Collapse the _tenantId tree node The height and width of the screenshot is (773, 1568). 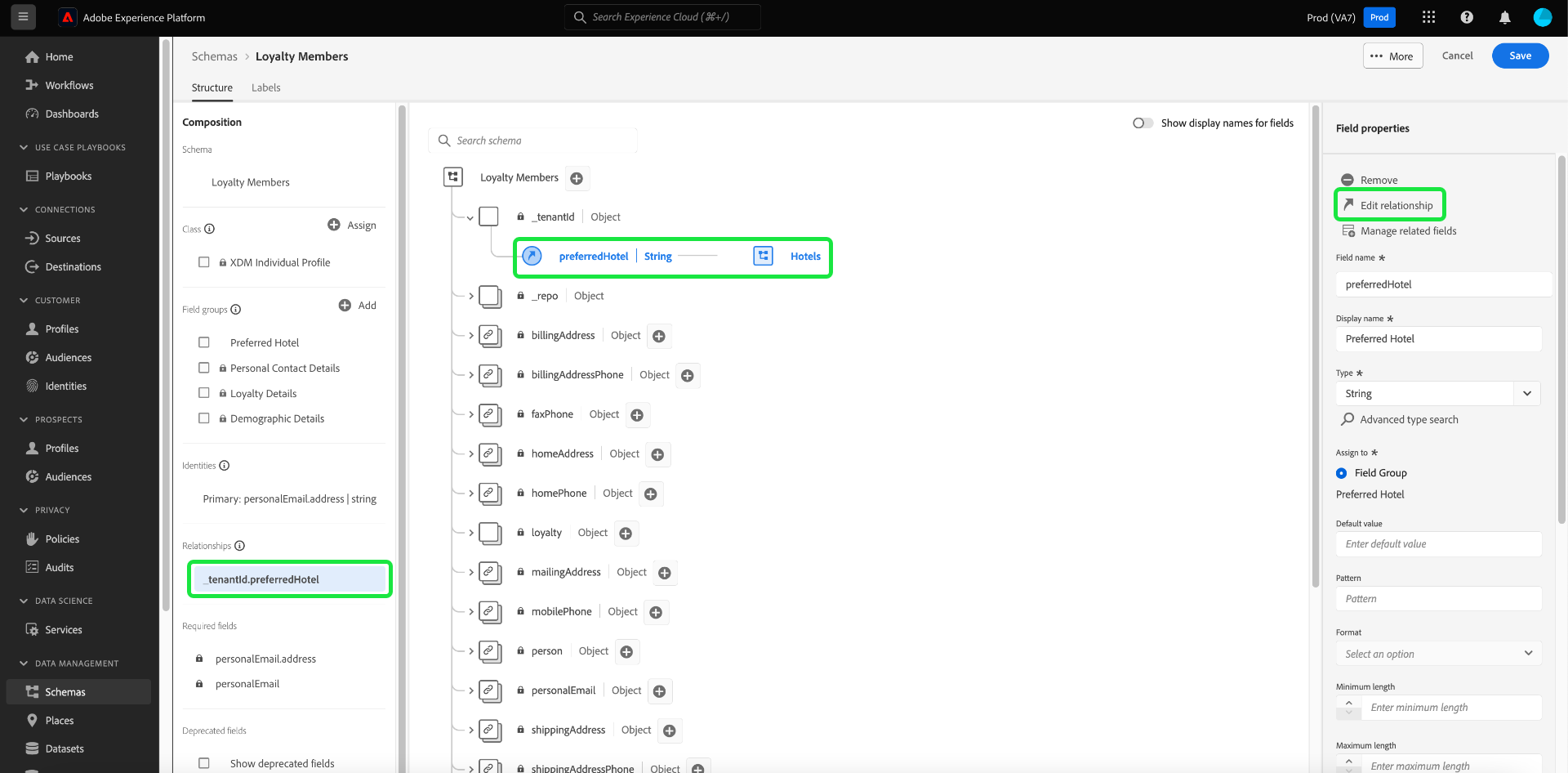click(470, 217)
